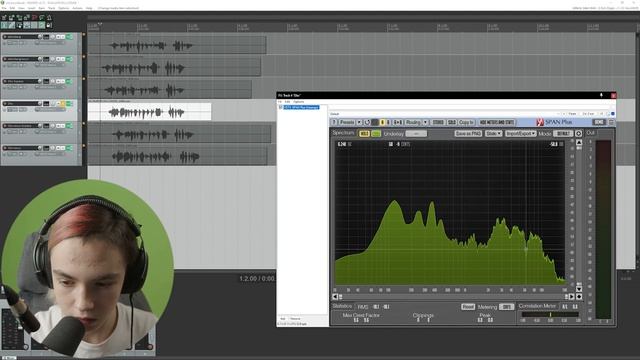Viewport: 640px width, 360px height.
Task: Open the Mode DEFAULT selector
Action: click(563, 133)
